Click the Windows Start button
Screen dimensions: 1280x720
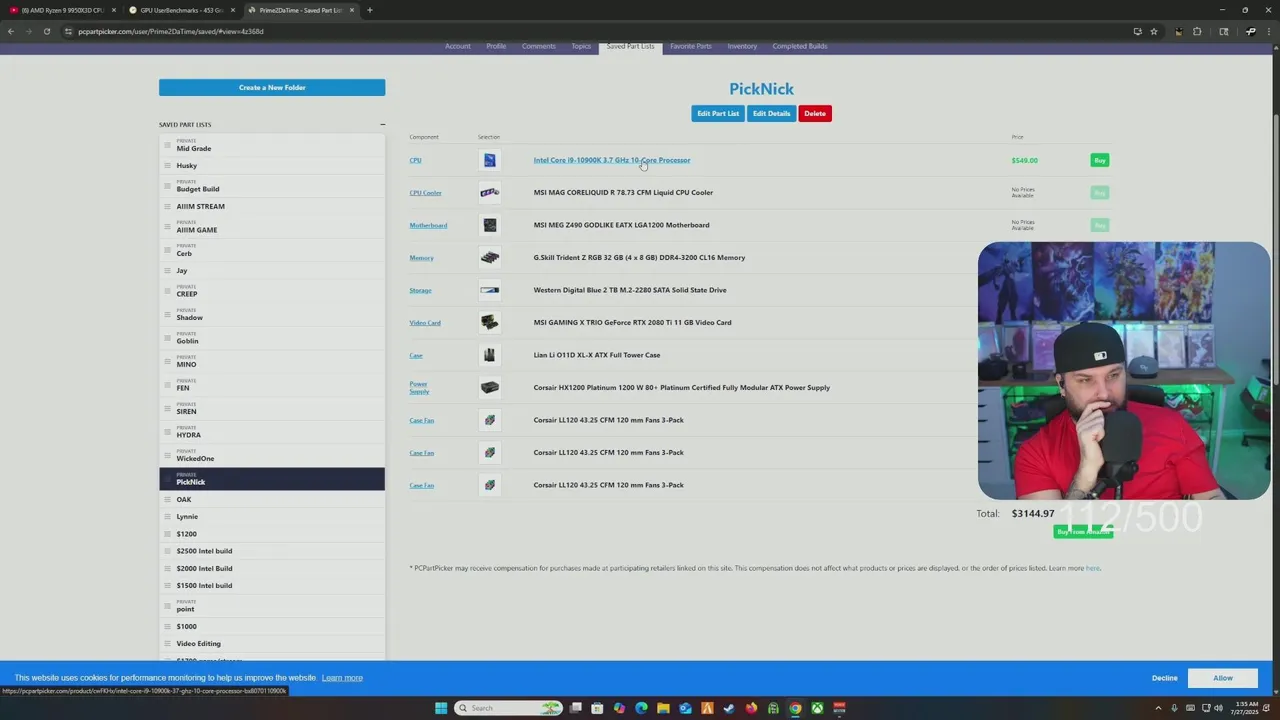pyautogui.click(x=441, y=708)
